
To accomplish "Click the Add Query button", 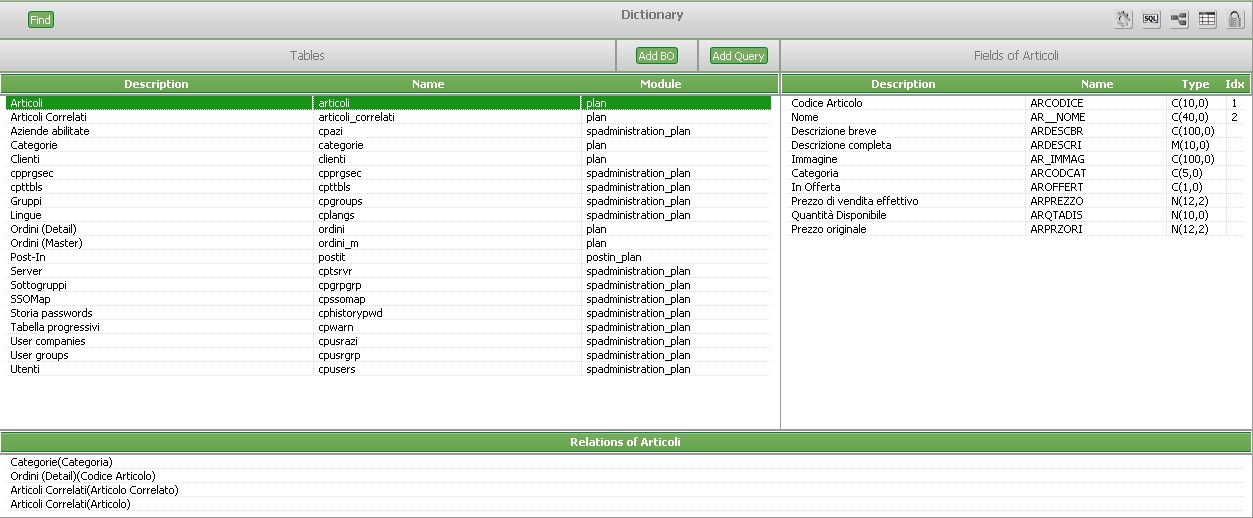I will [738, 56].
